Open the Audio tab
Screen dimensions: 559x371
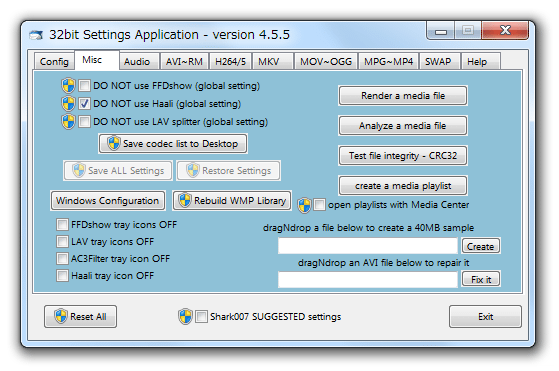(139, 62)
